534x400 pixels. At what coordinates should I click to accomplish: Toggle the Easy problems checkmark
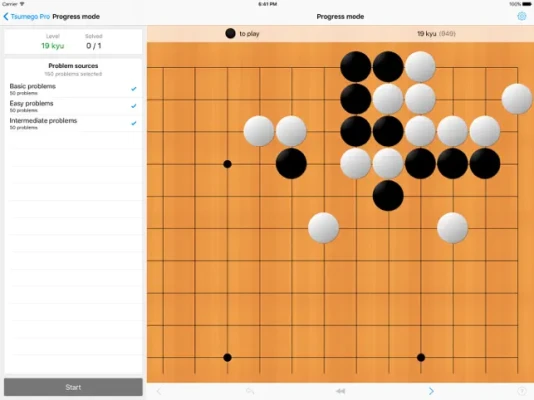pyautogui.click(x=134, y=106)
